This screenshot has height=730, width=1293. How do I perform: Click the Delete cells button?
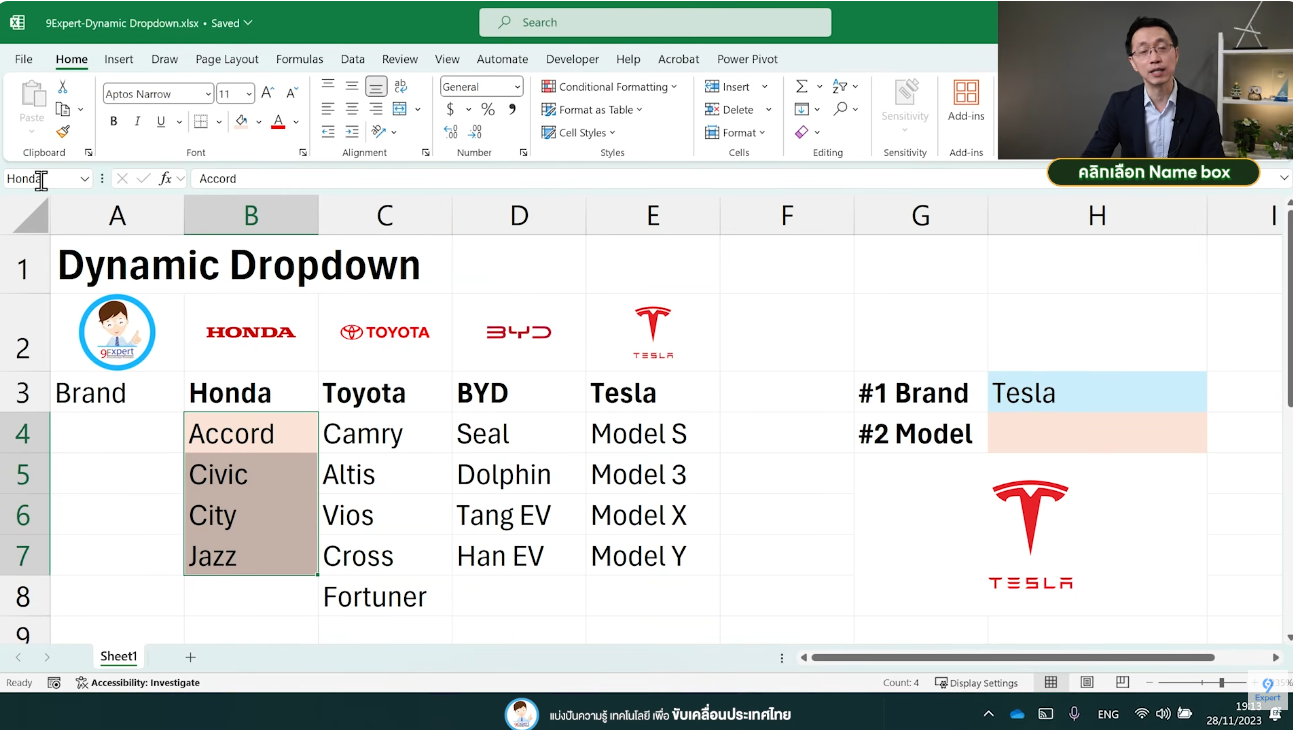[x=730, y=110]
